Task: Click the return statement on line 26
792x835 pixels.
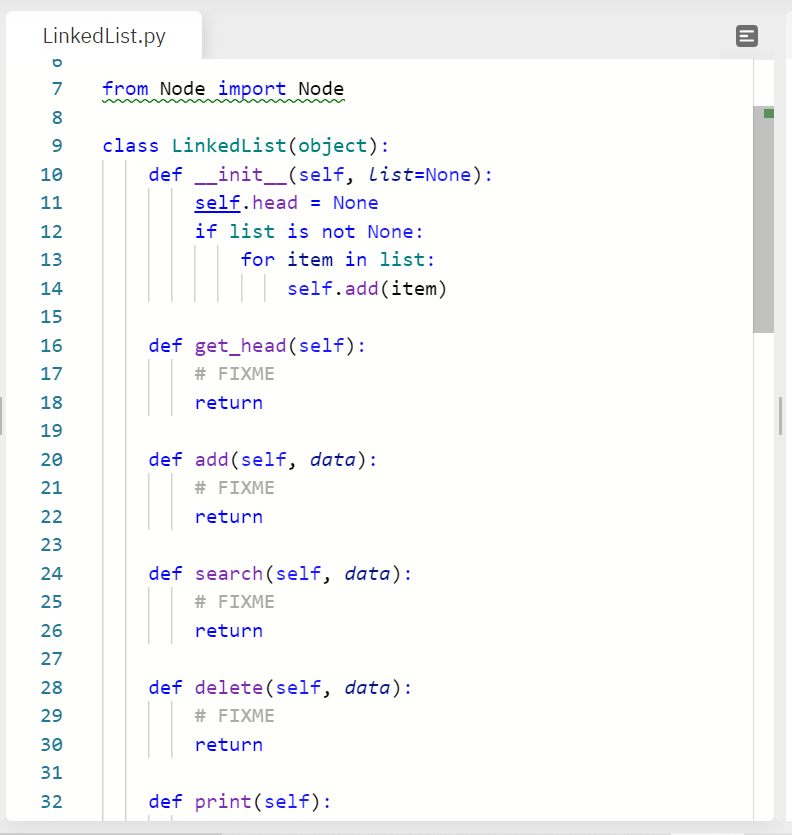Action: click(229, 631)
